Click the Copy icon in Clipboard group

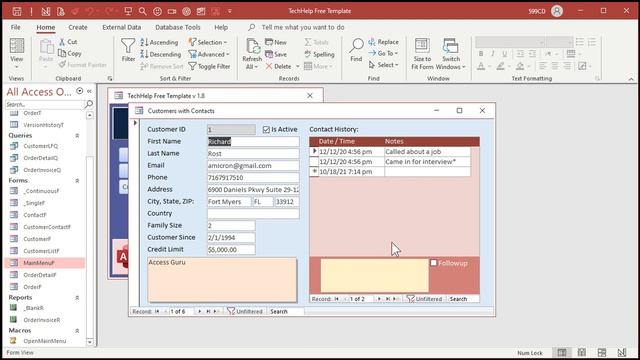tap(62, 53)
